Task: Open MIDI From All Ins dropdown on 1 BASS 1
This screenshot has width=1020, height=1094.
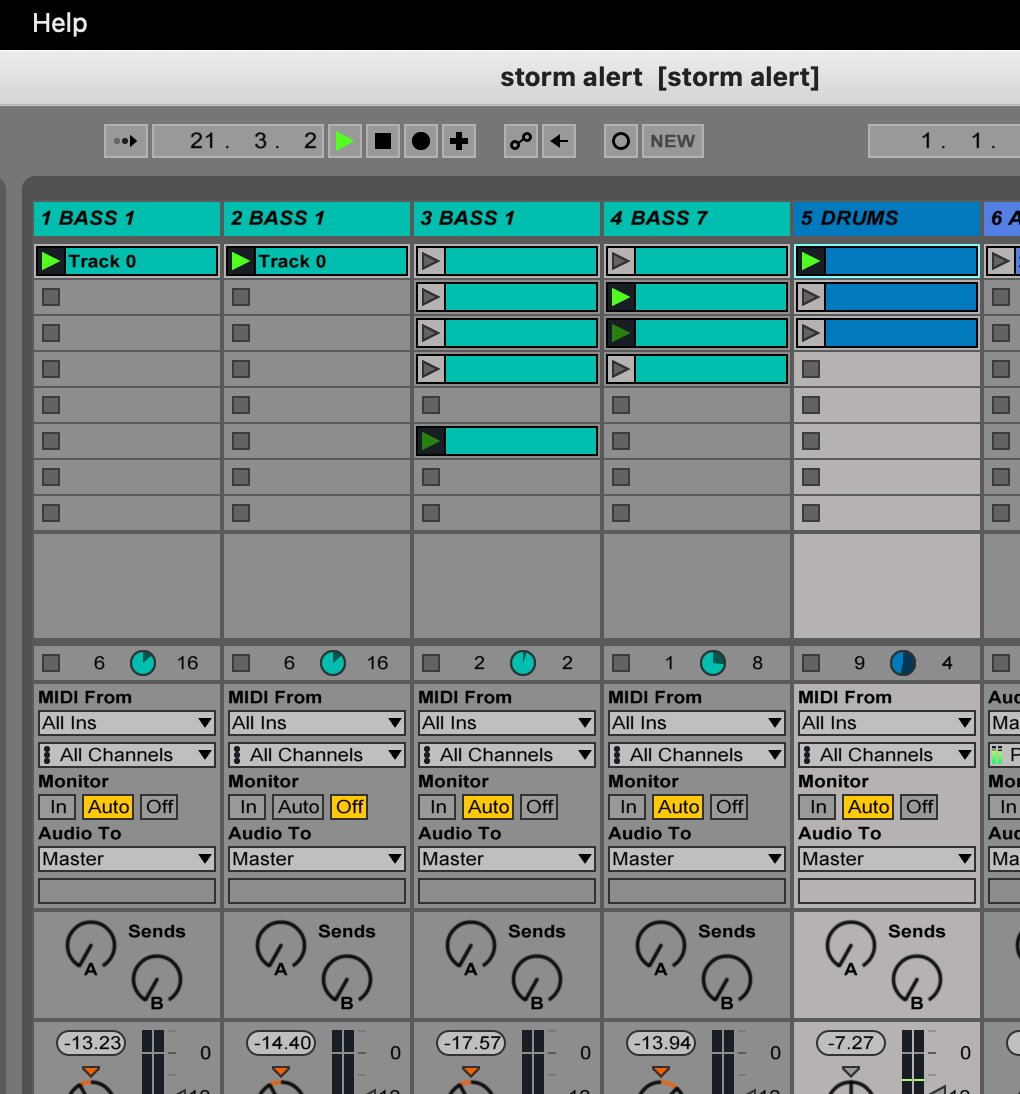Action: click(127, 723)
